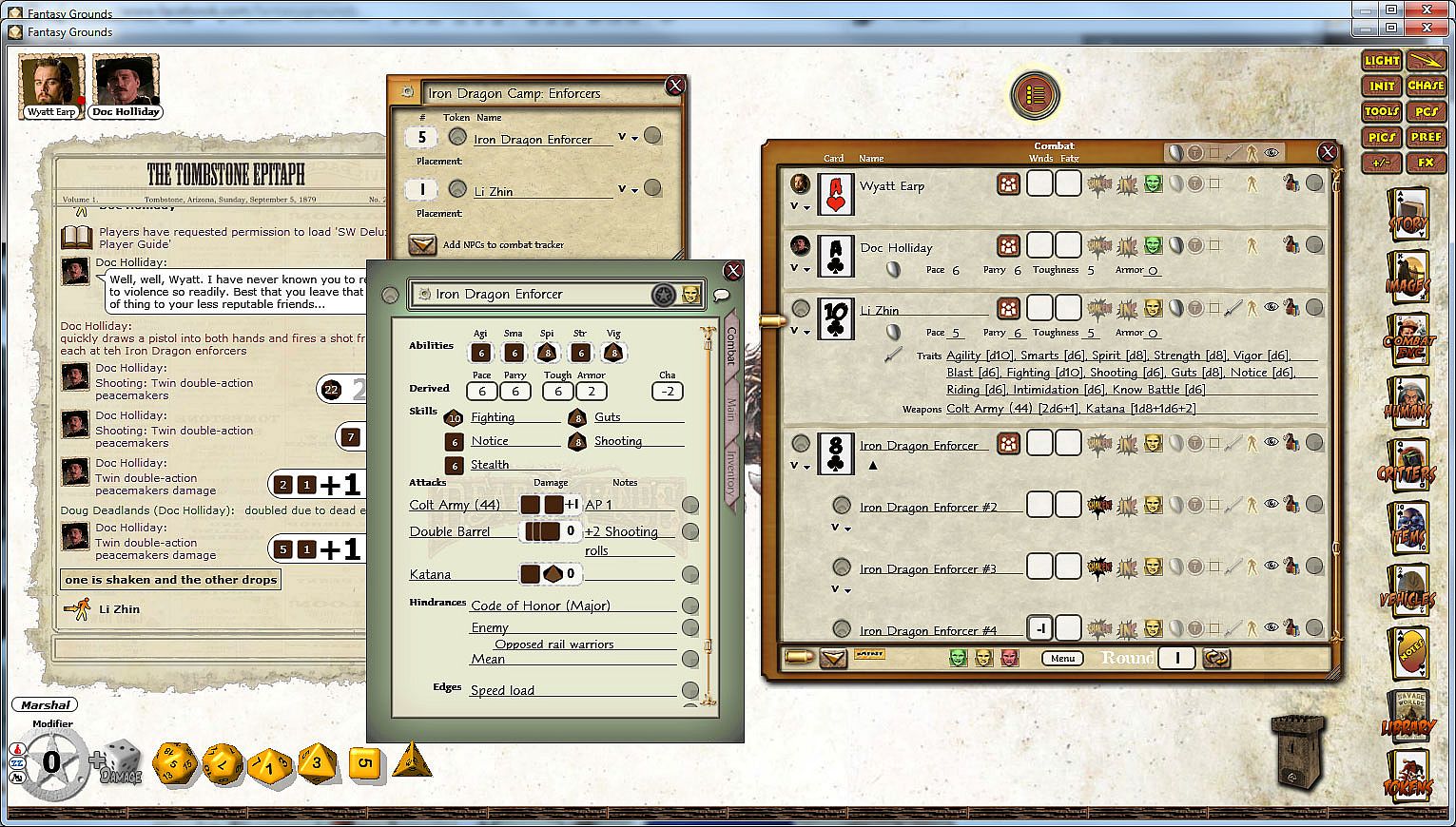
Task: Click the next-round button in combat tracker
Action: click(1216, 658)
